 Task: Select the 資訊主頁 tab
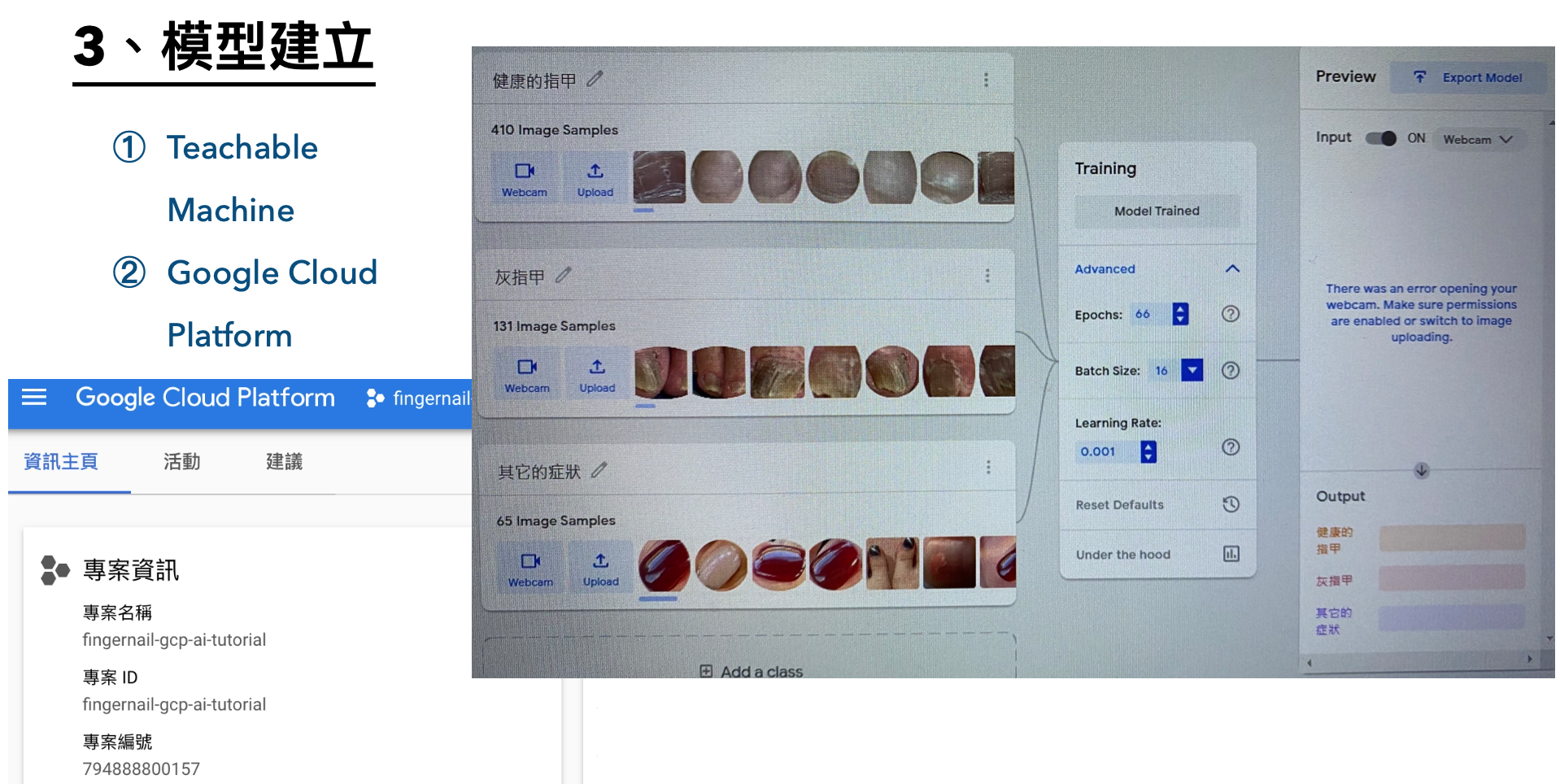pyautogui.click(x=61, y=461)
